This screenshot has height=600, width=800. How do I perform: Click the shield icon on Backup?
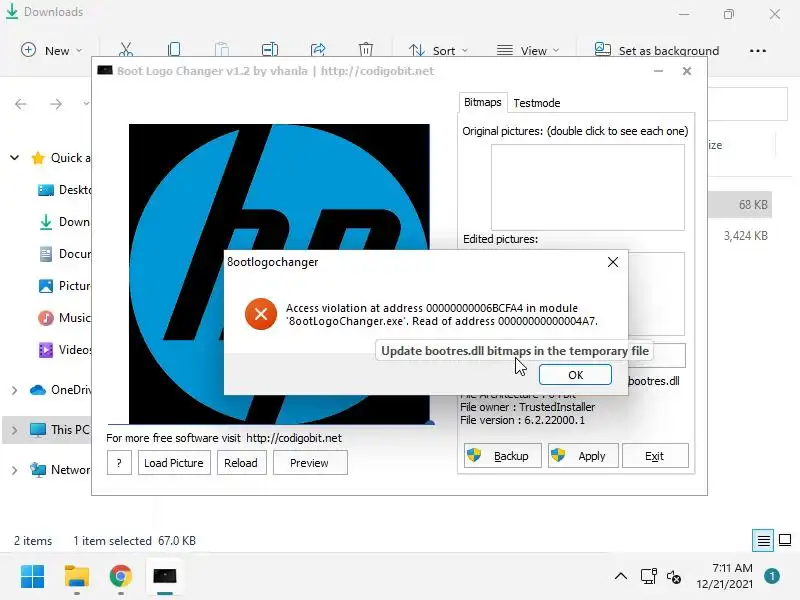(474, 455)
